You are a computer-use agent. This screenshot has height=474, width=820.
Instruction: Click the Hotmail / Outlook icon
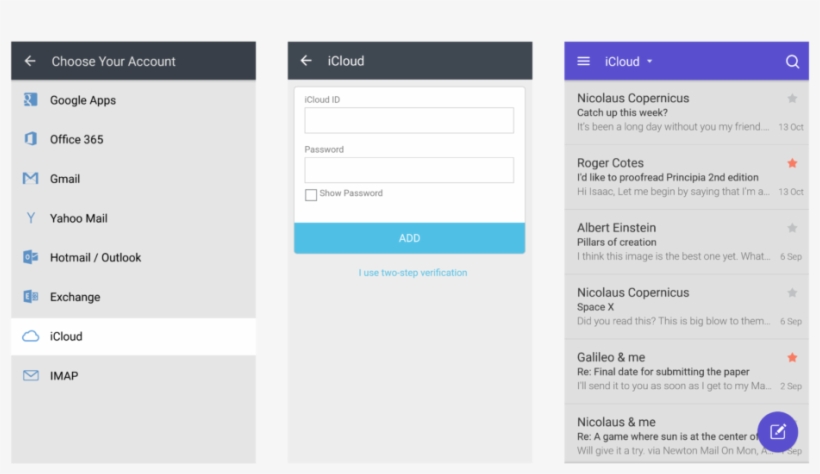[30, 257]
